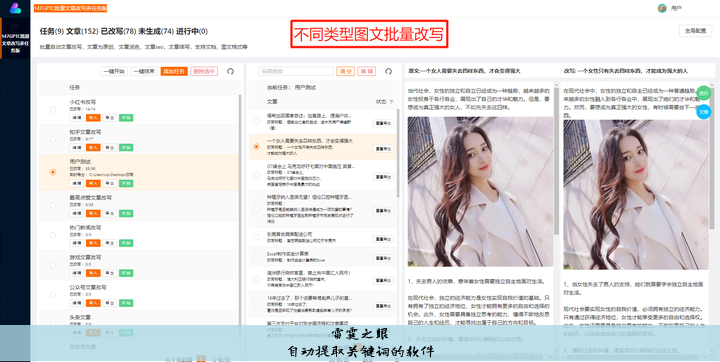Click the re-export button for 一个女人需要失去四样东西 article

point(383,148)
